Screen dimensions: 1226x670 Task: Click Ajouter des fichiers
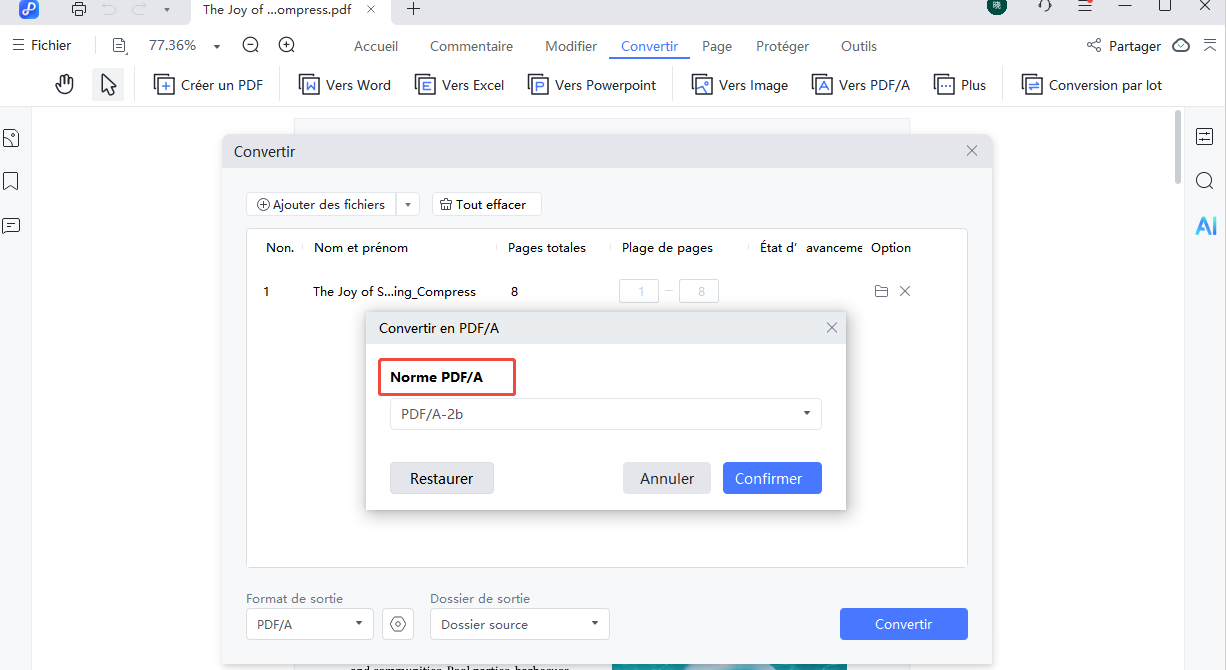click(x=322, y=204)
